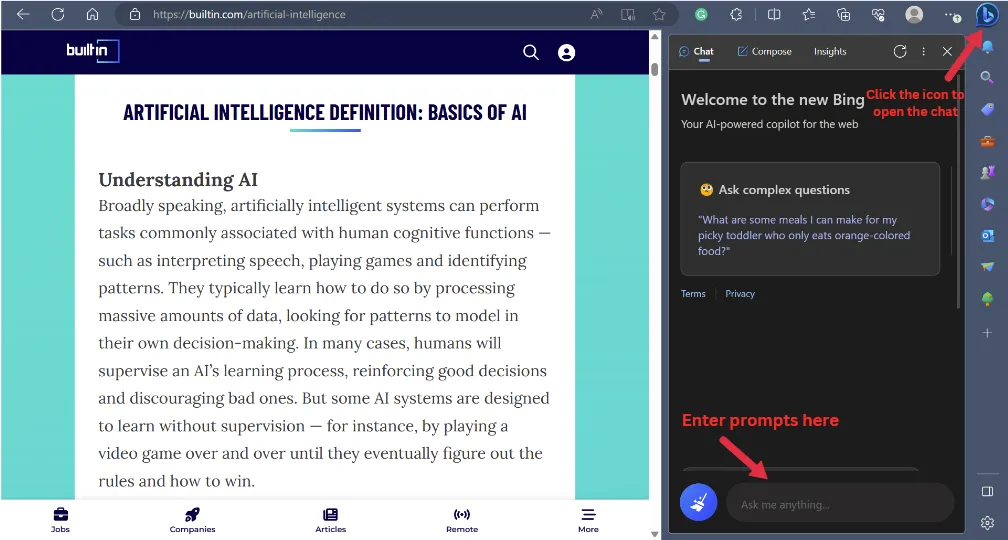Open Games chess icon in sidebar
The image size is (1008, 540).
[987, 172]
